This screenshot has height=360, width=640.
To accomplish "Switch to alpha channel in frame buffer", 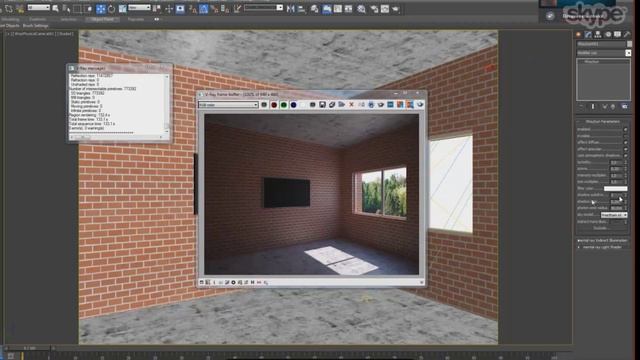I will click(x=303, y=105).
